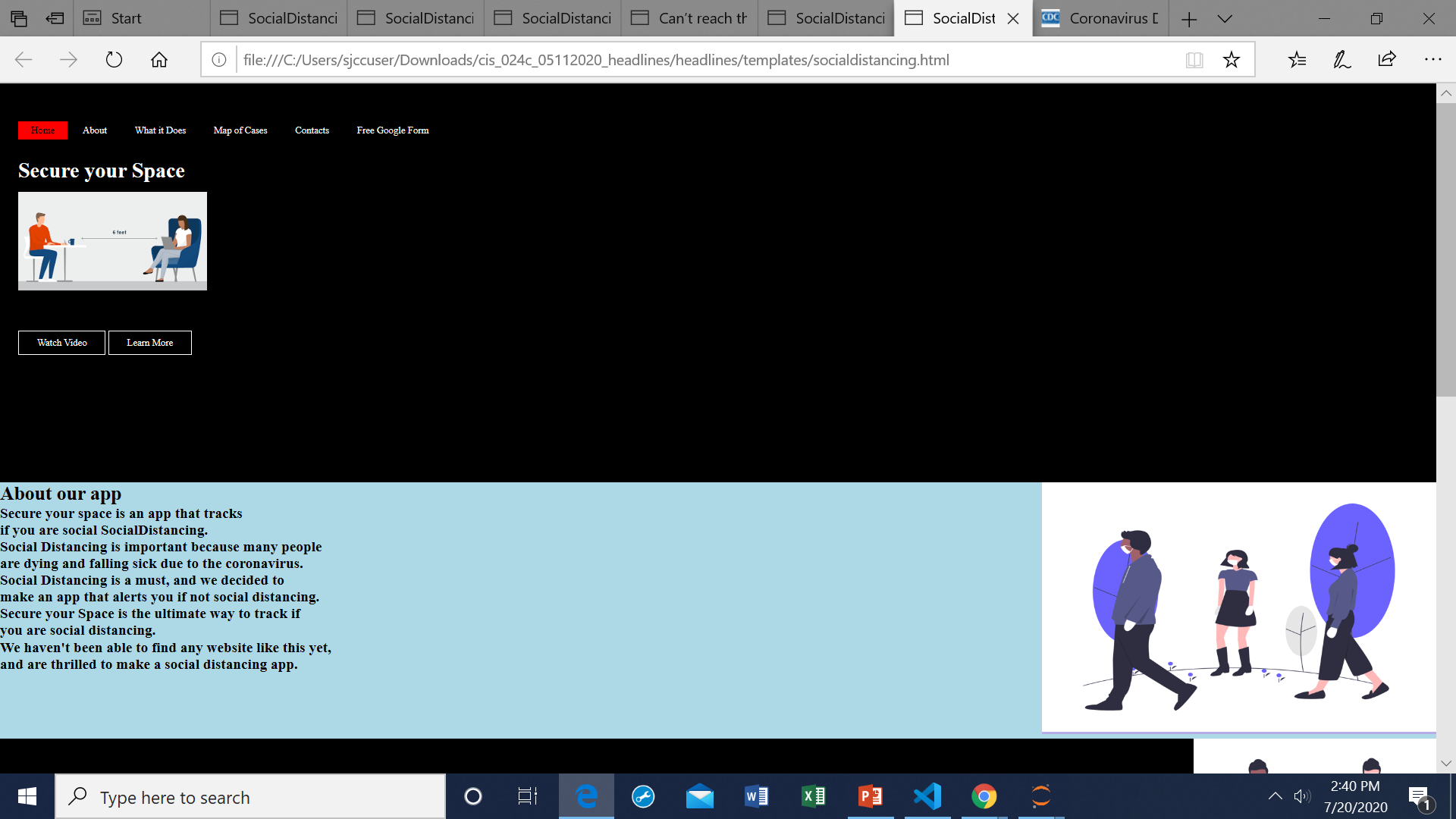Open the Favorites hub icon

pos(1298,60)
